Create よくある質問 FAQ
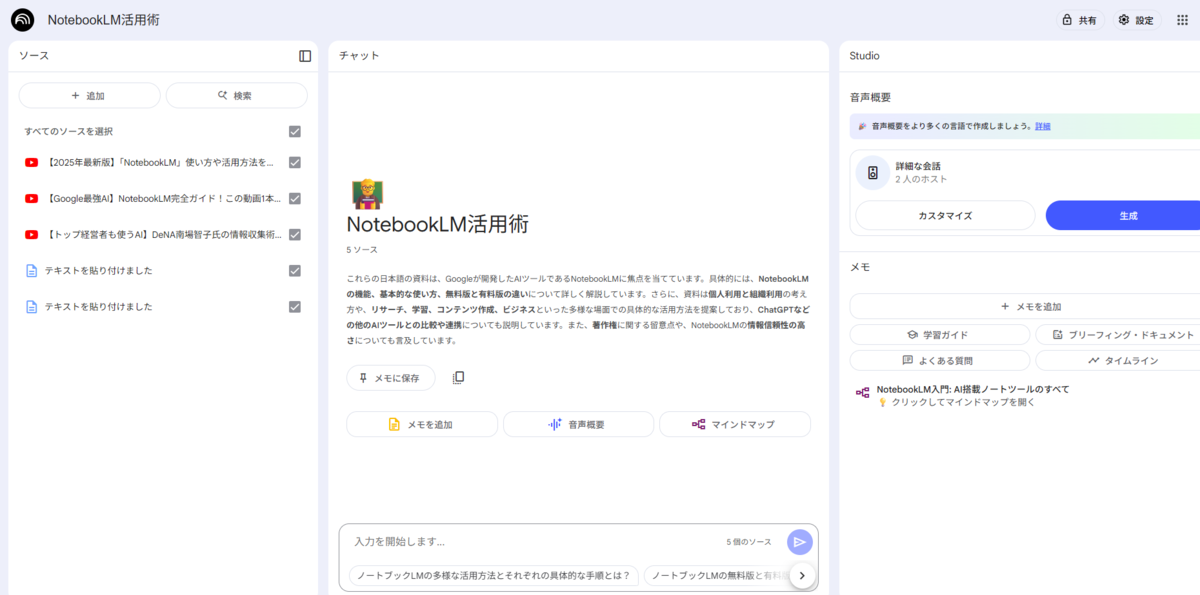1200x595 pixels. (939, 360)
